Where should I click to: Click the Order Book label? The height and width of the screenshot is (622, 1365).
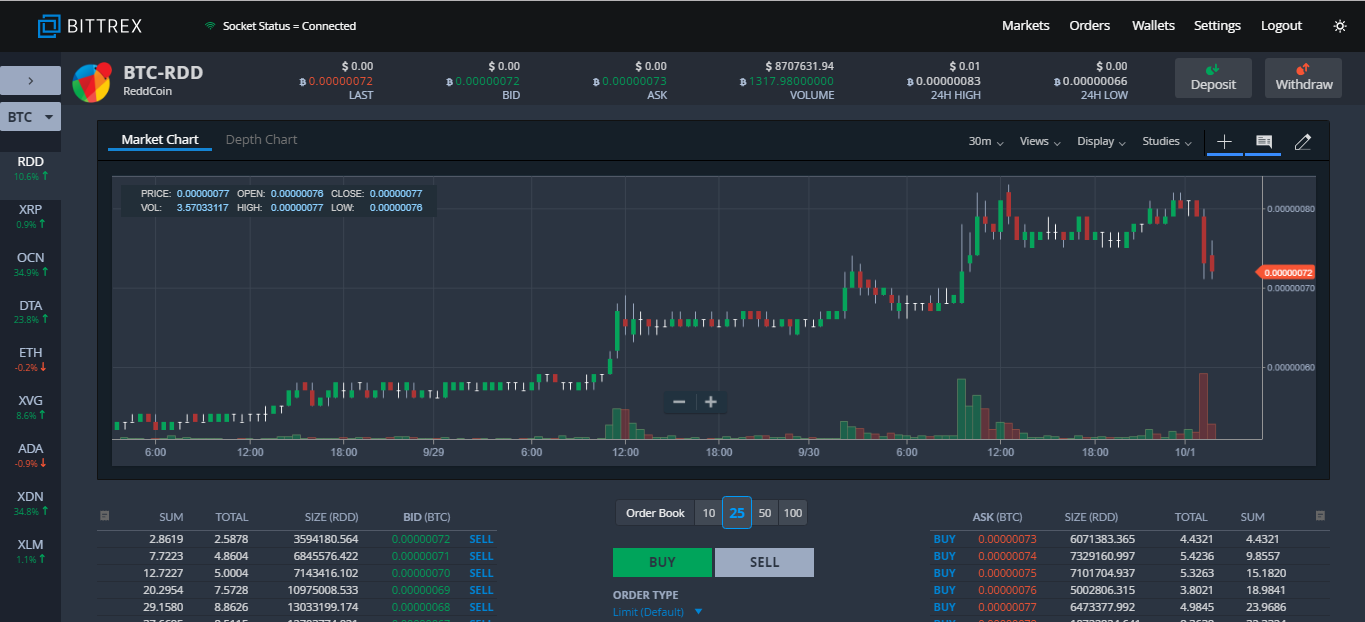pyautogui.click(x=655, y=513)
